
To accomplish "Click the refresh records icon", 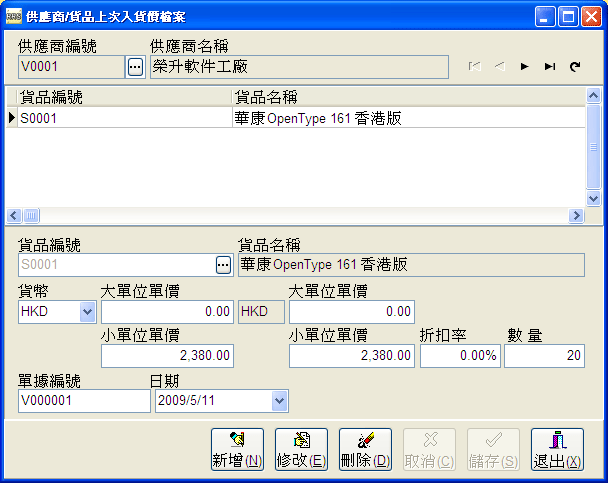I will click(x=575, y=67).
